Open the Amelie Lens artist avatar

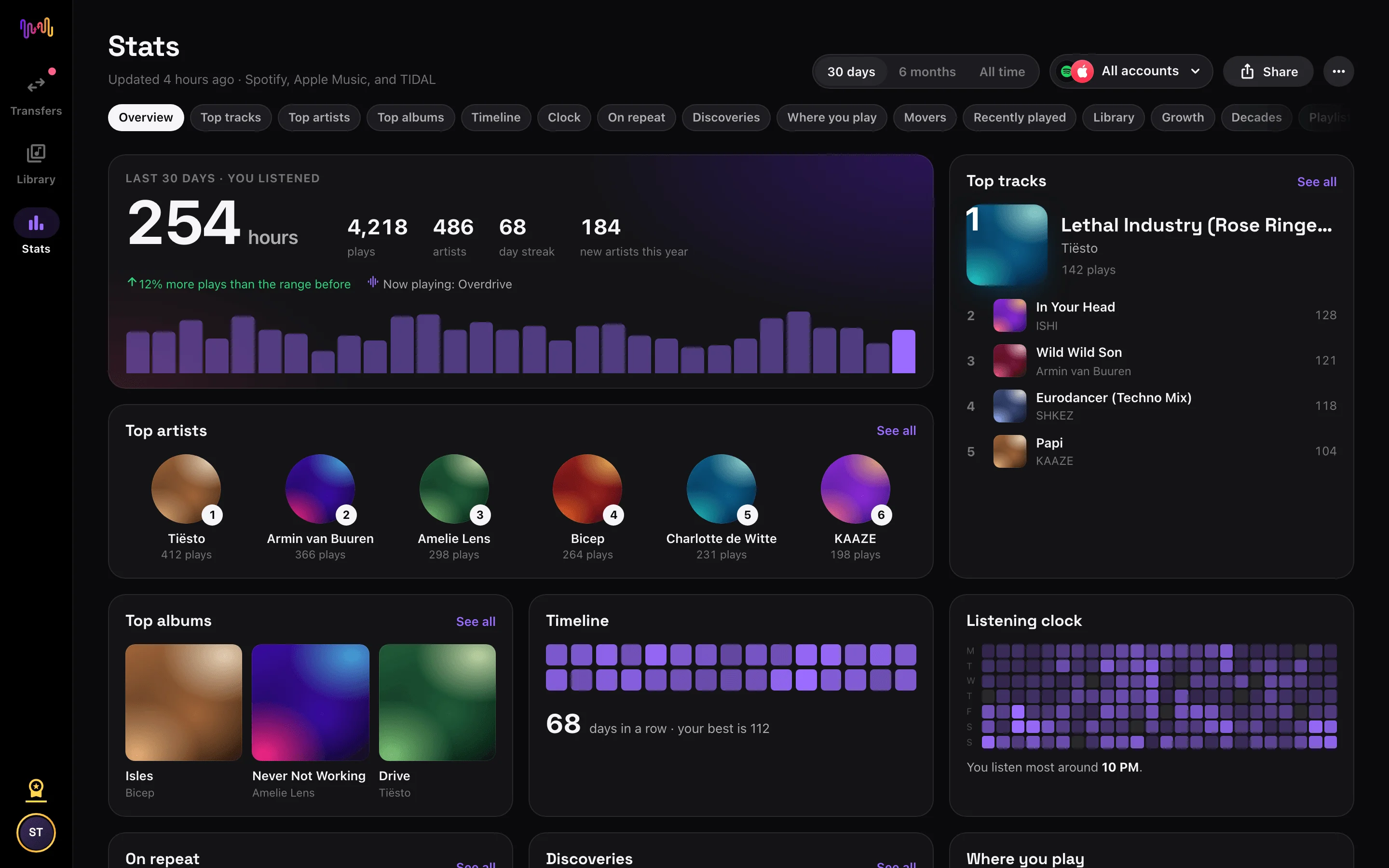point(454,488)
